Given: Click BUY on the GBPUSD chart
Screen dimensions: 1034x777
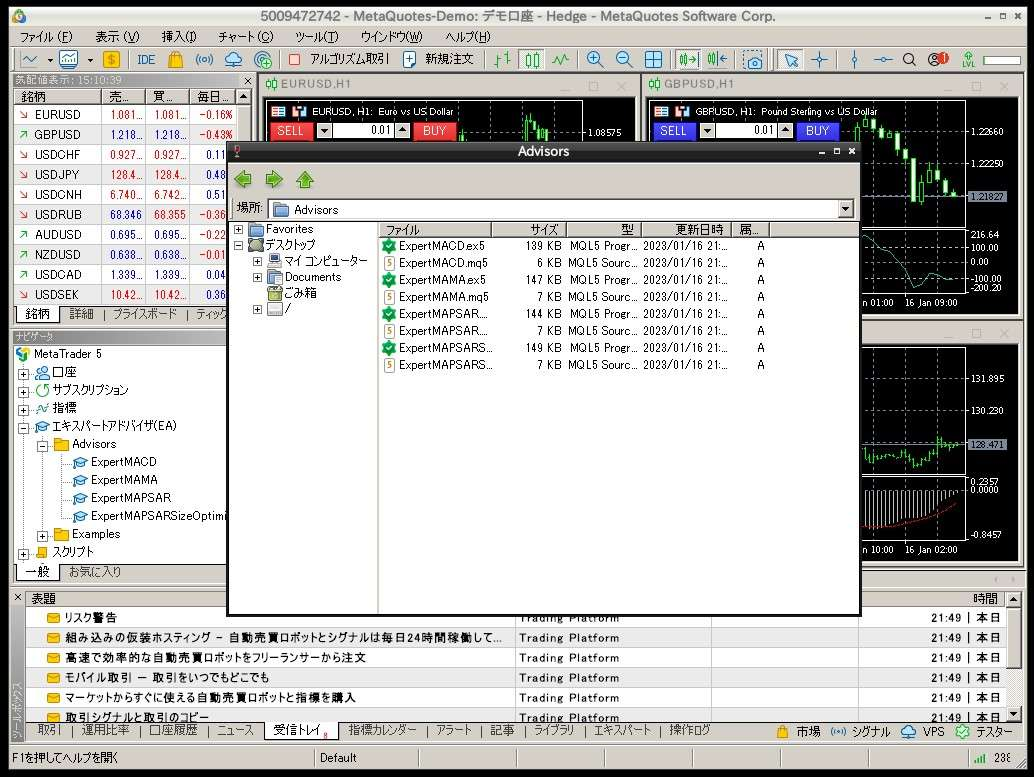Looking at the screenshot, I should click(817, 131).
